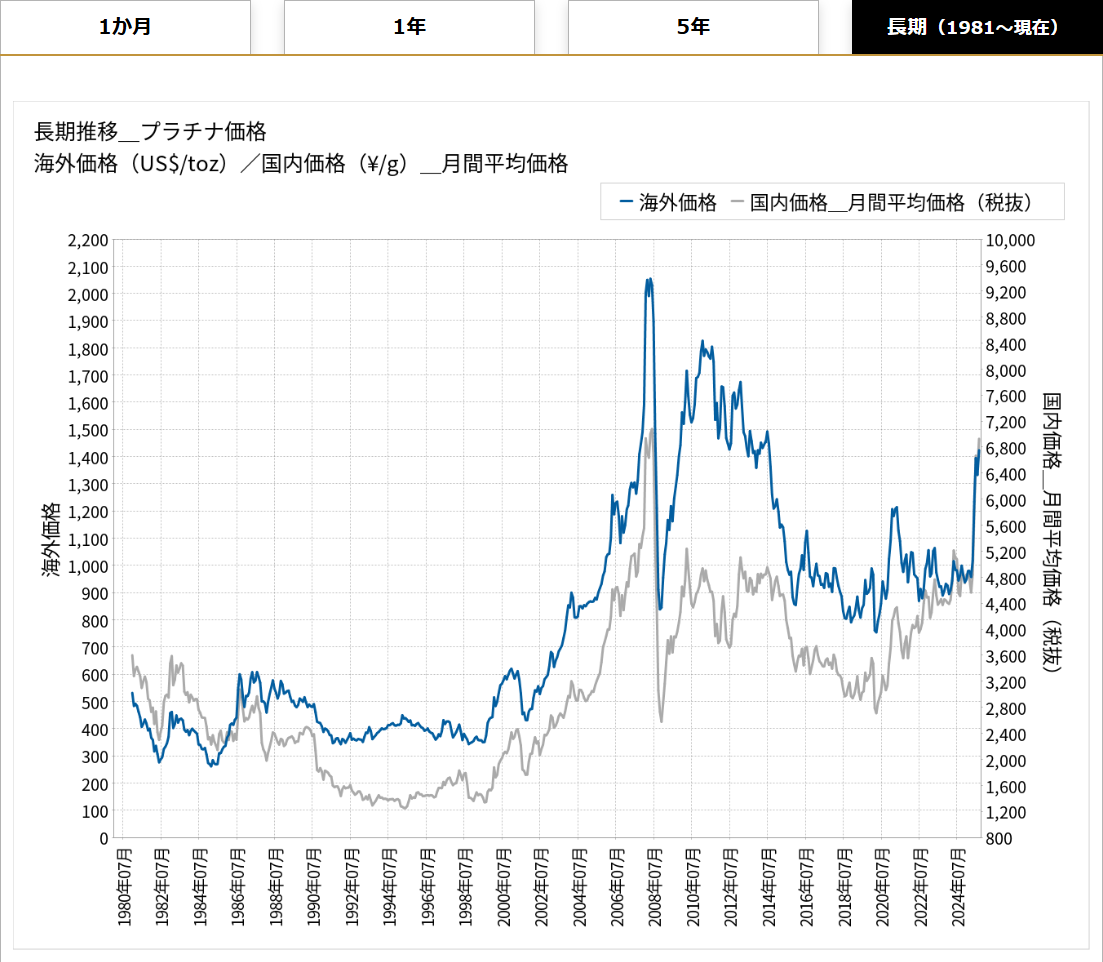Click the blue line marker in legend
1103x962 pixels.
tap(627, 202)
